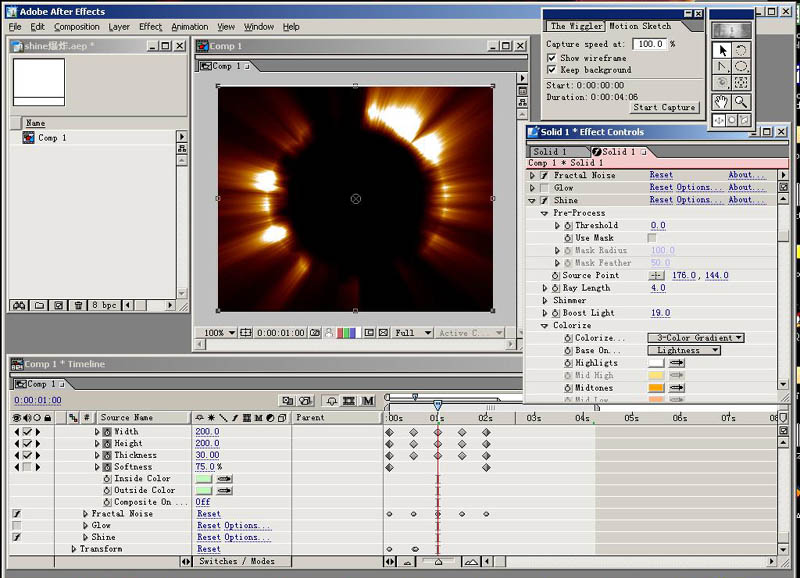Pick Midtones color with its eyedropper

click(x=677, y=388)
